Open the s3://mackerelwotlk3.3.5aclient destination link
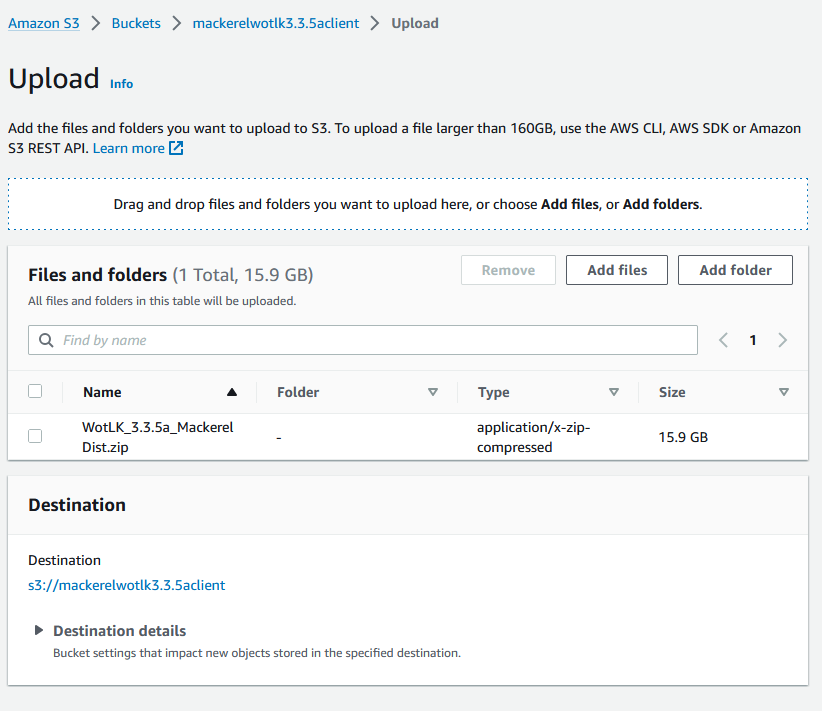The image size is (822, 711). tap(127, 585)
